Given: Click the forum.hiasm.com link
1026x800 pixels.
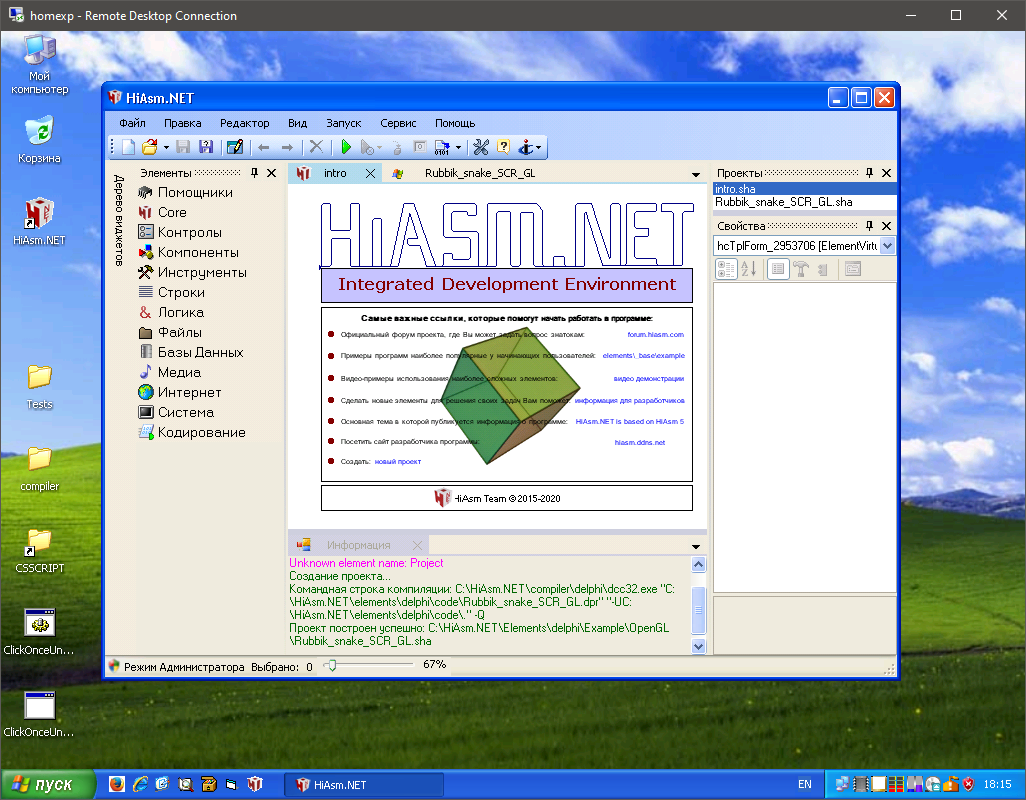Looking at the screenshot, I should 655,334.
